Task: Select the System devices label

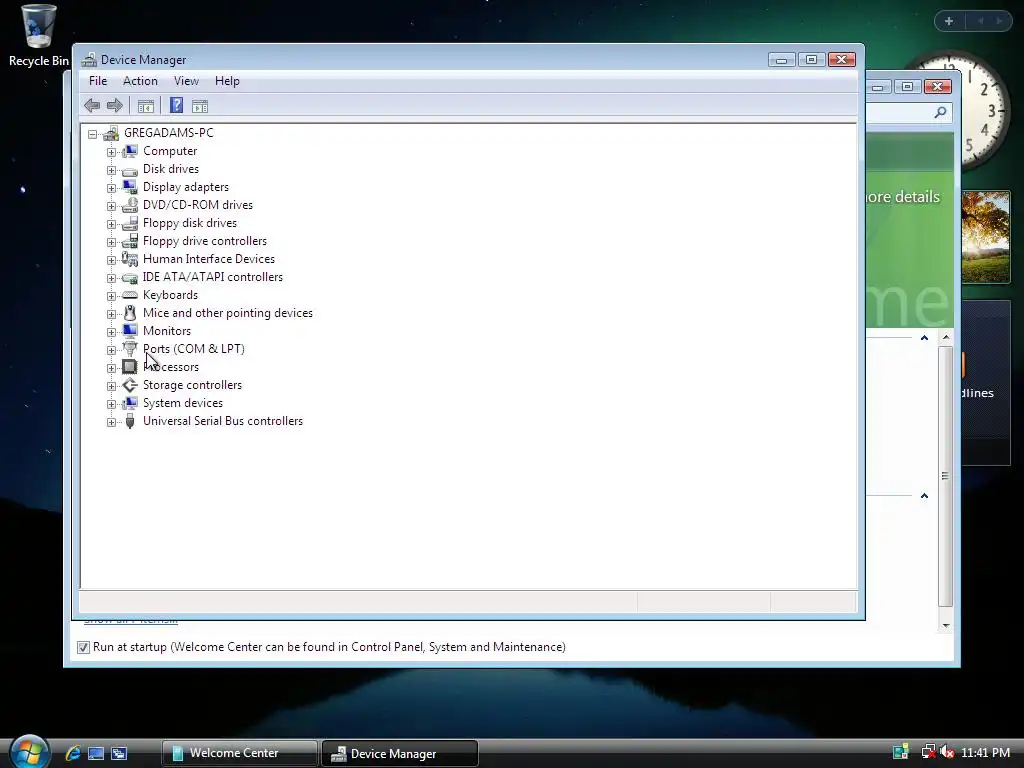Action: point(183,403)
